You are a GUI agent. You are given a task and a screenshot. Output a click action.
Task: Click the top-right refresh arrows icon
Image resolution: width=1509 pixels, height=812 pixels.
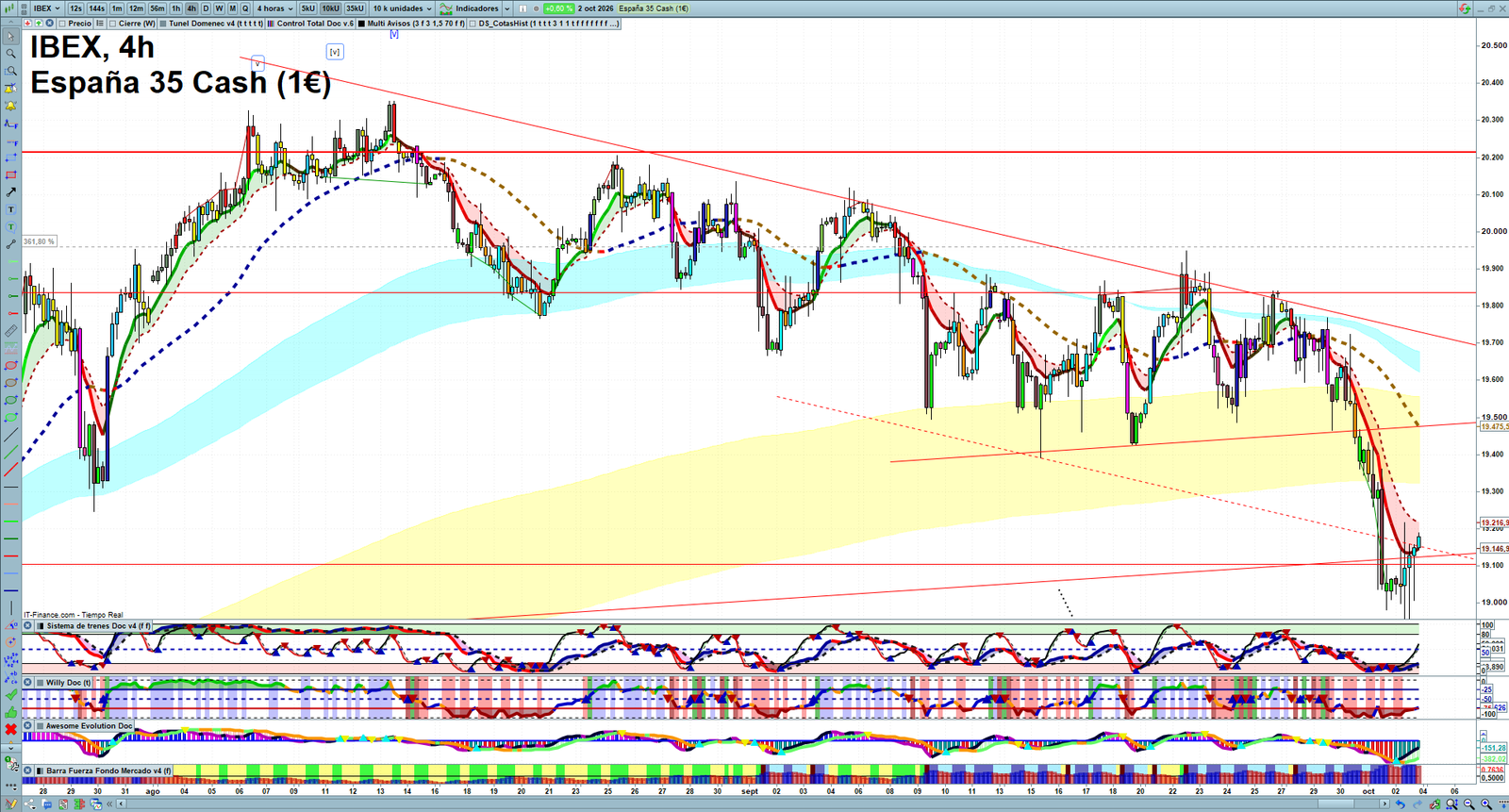pos(1465,8)
